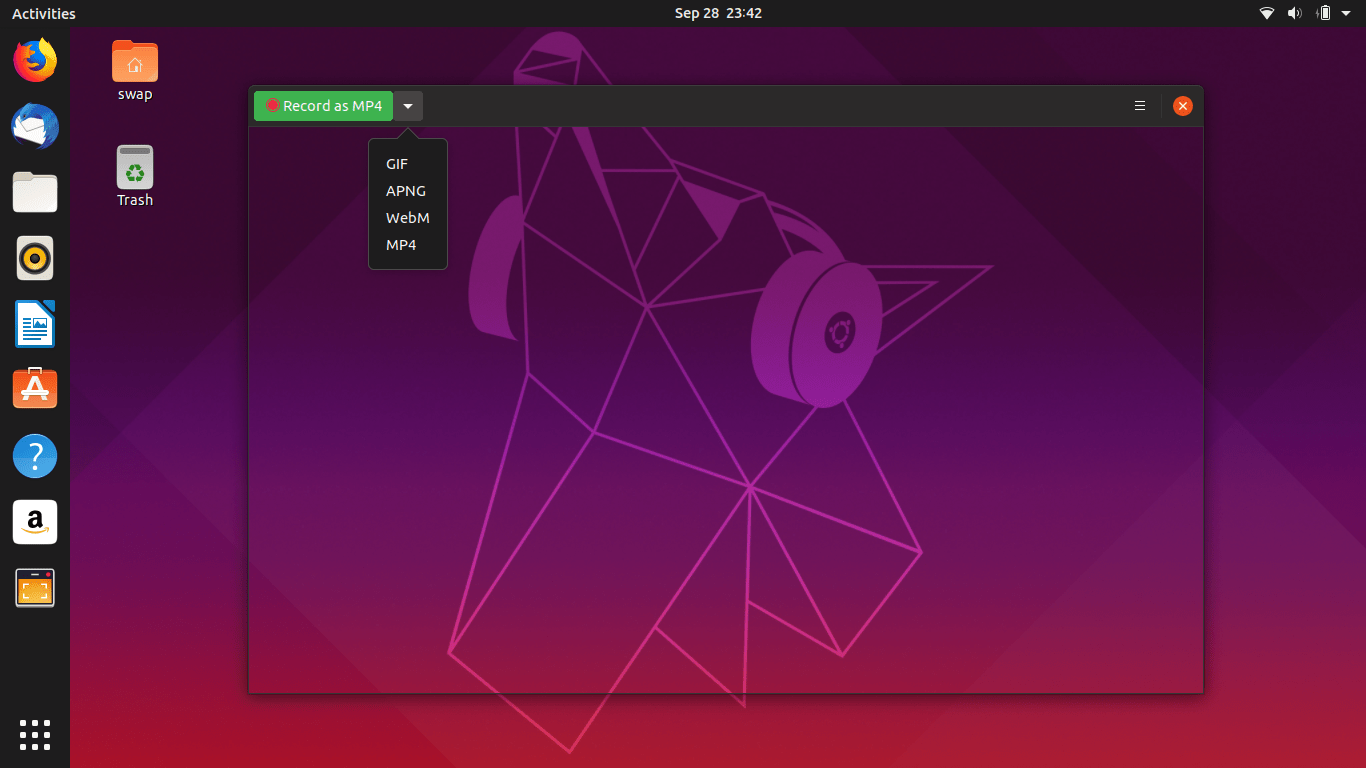Choose WebM format from the list

coord(408,218)
